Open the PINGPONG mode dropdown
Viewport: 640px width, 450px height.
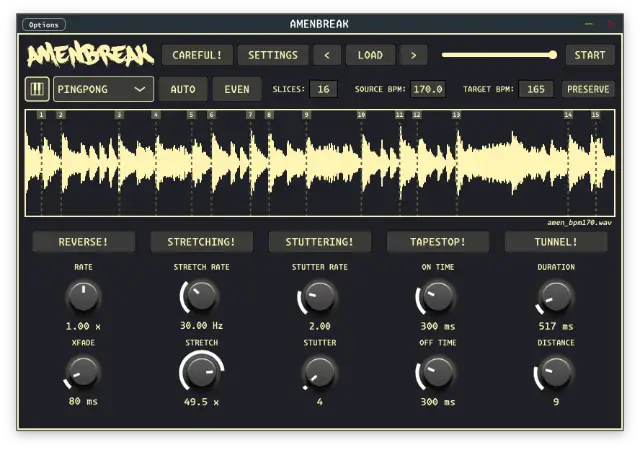point(103,89)
